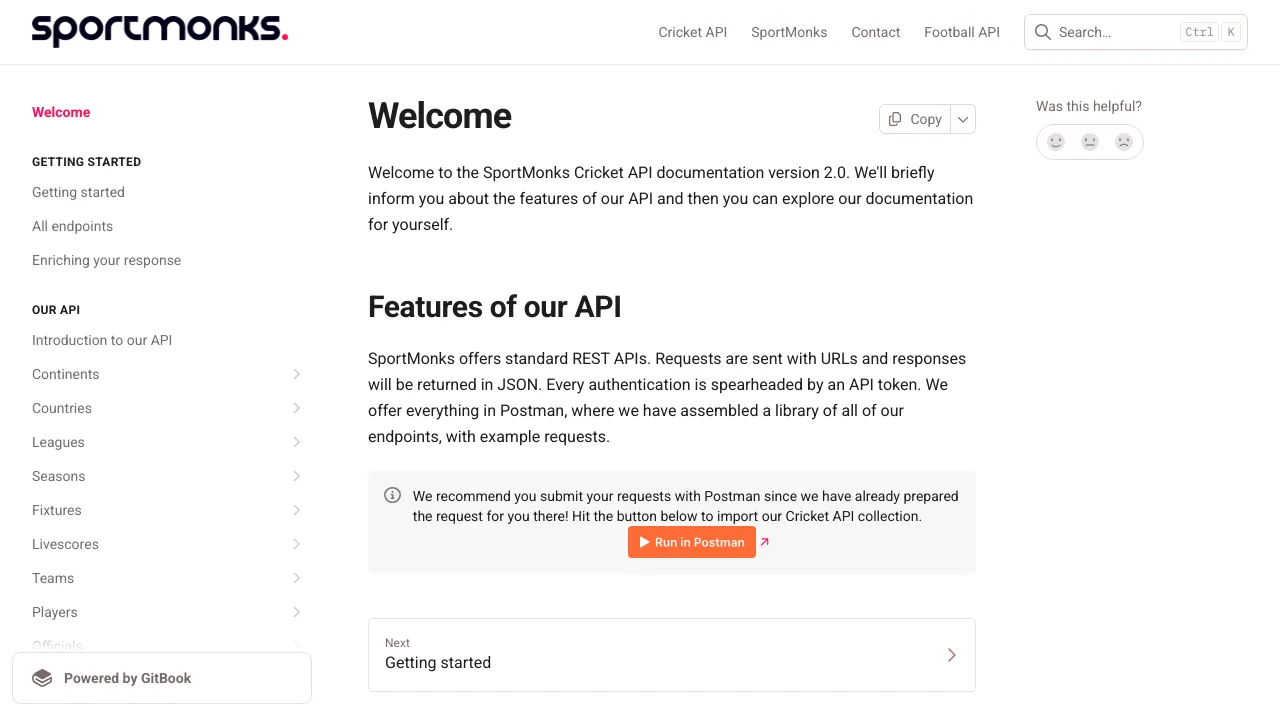Expand the Teams section
Screen dimensions: 1280x720
coord(296,578)
